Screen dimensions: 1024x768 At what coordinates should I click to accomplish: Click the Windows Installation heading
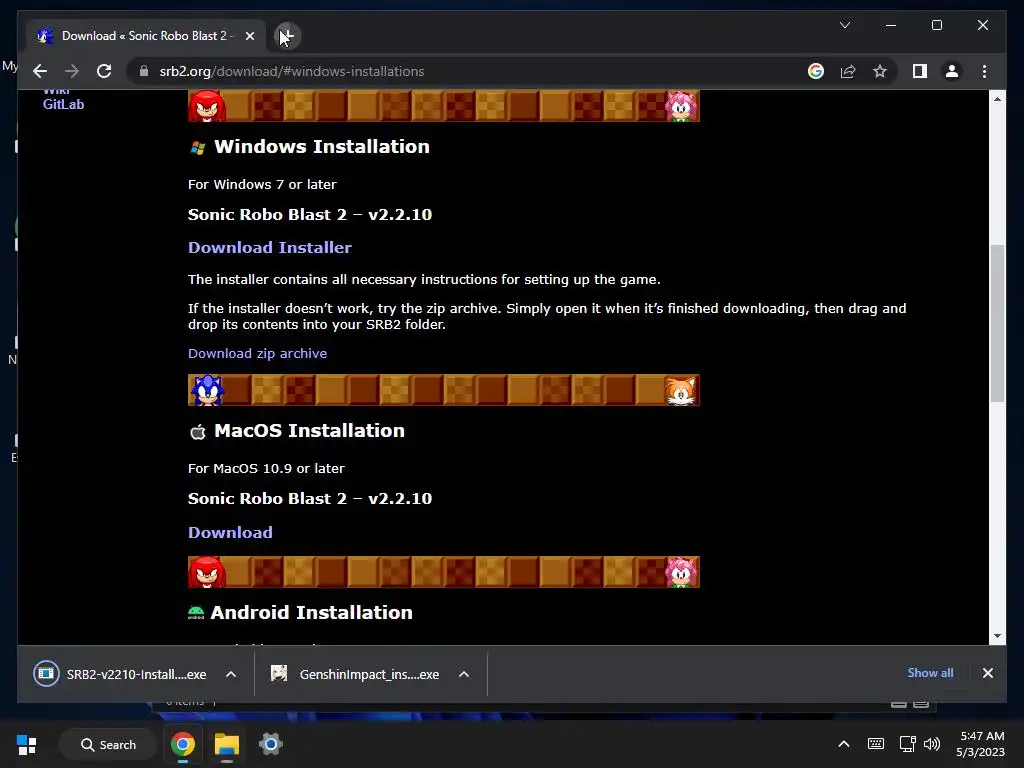tap(321, 146)
